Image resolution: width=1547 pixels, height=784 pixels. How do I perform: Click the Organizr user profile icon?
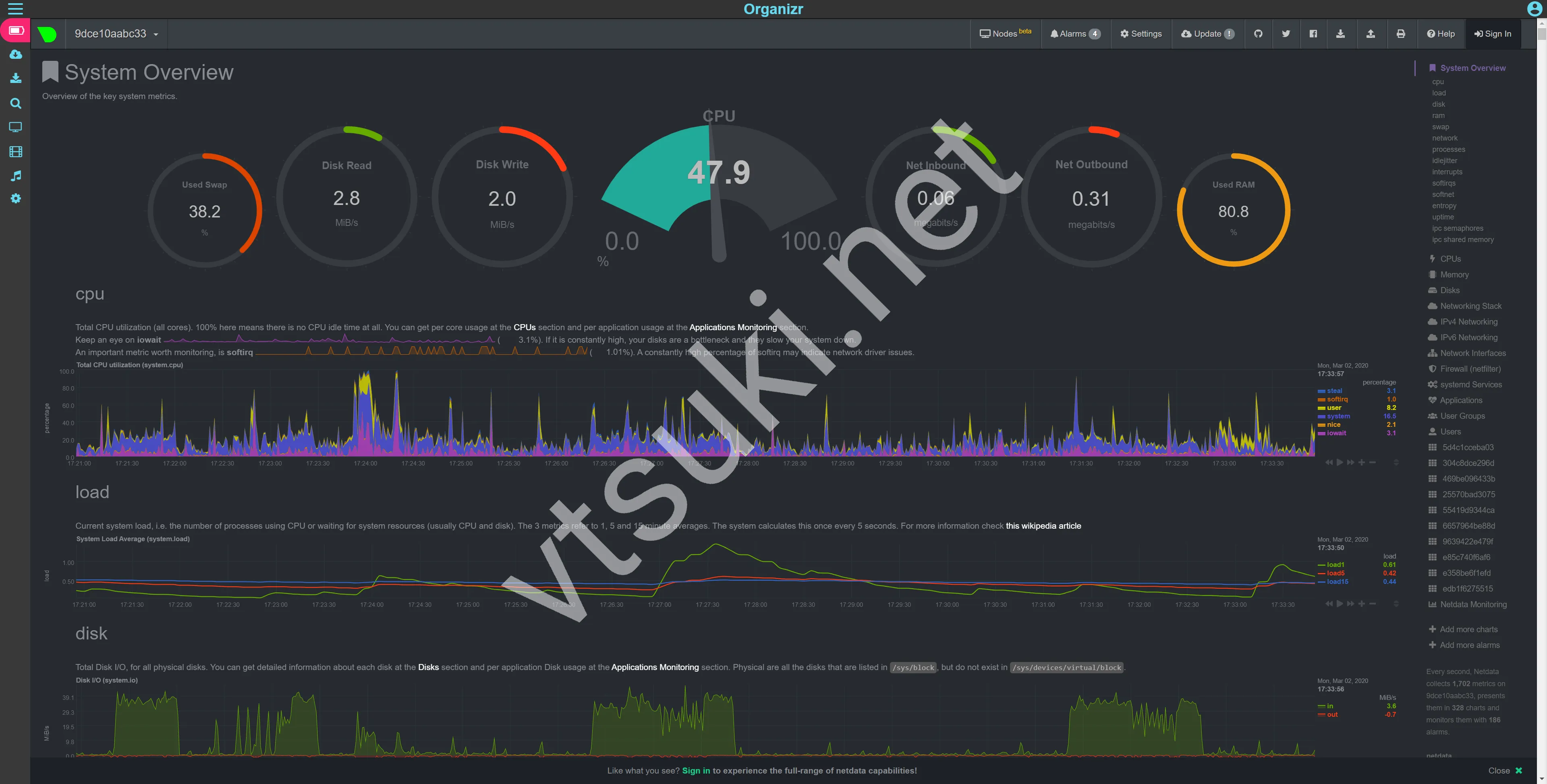pos(1535,8)
